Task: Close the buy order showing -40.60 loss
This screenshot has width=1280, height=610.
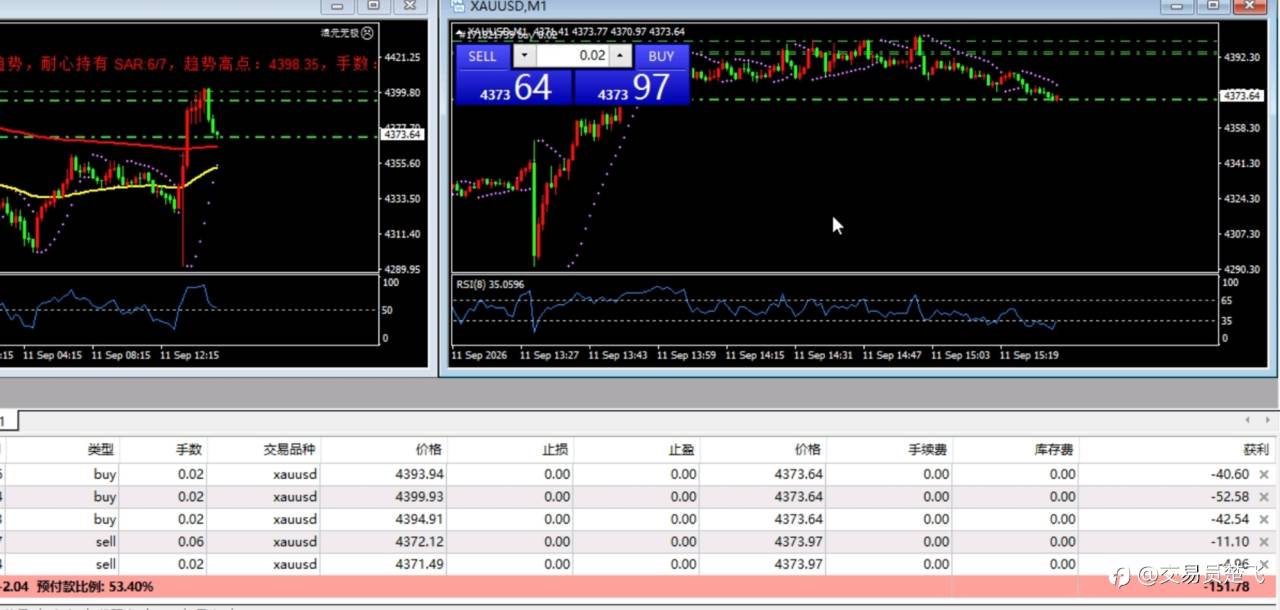Action: 1264,475
